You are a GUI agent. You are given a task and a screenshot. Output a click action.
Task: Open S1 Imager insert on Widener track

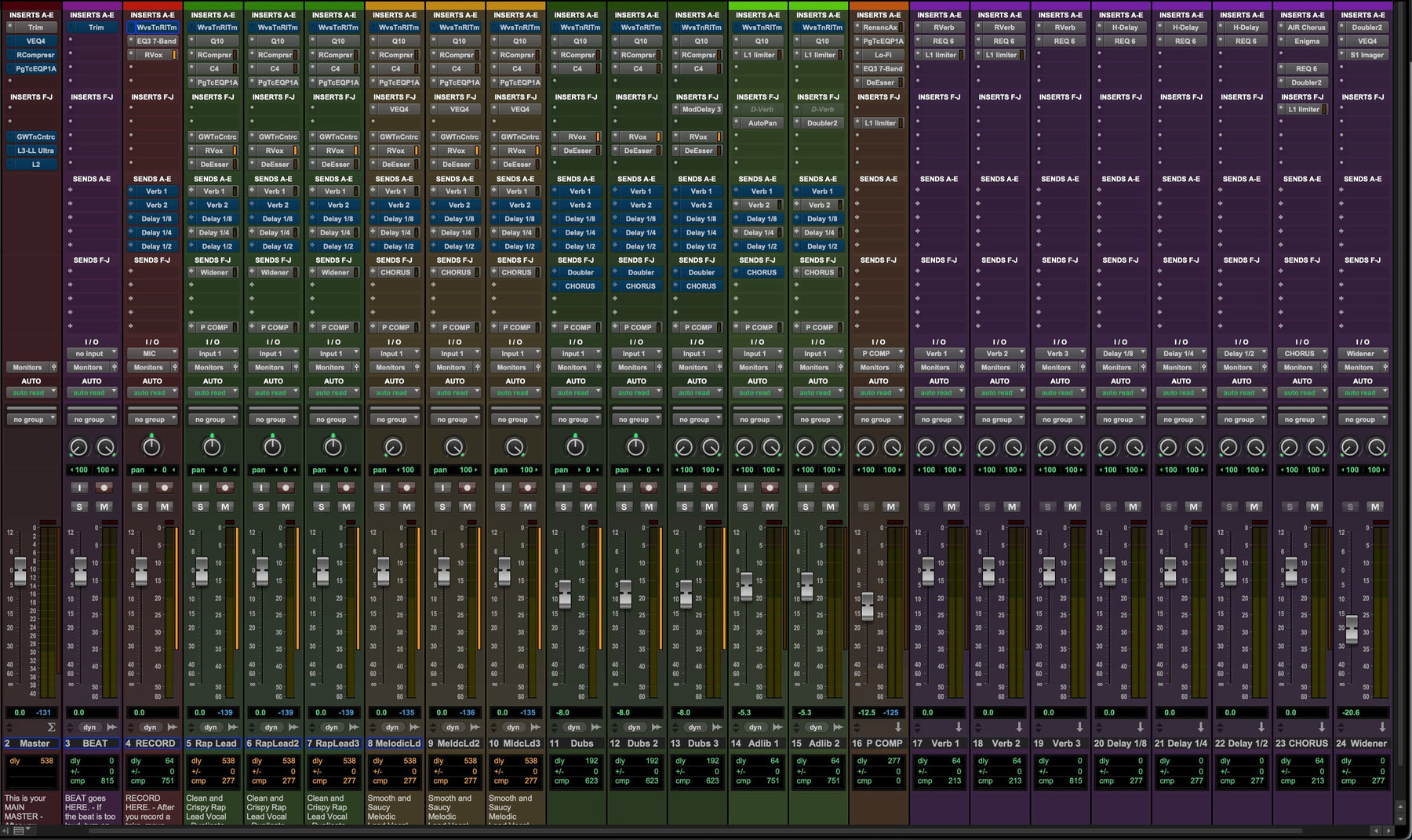(1367, 55)
